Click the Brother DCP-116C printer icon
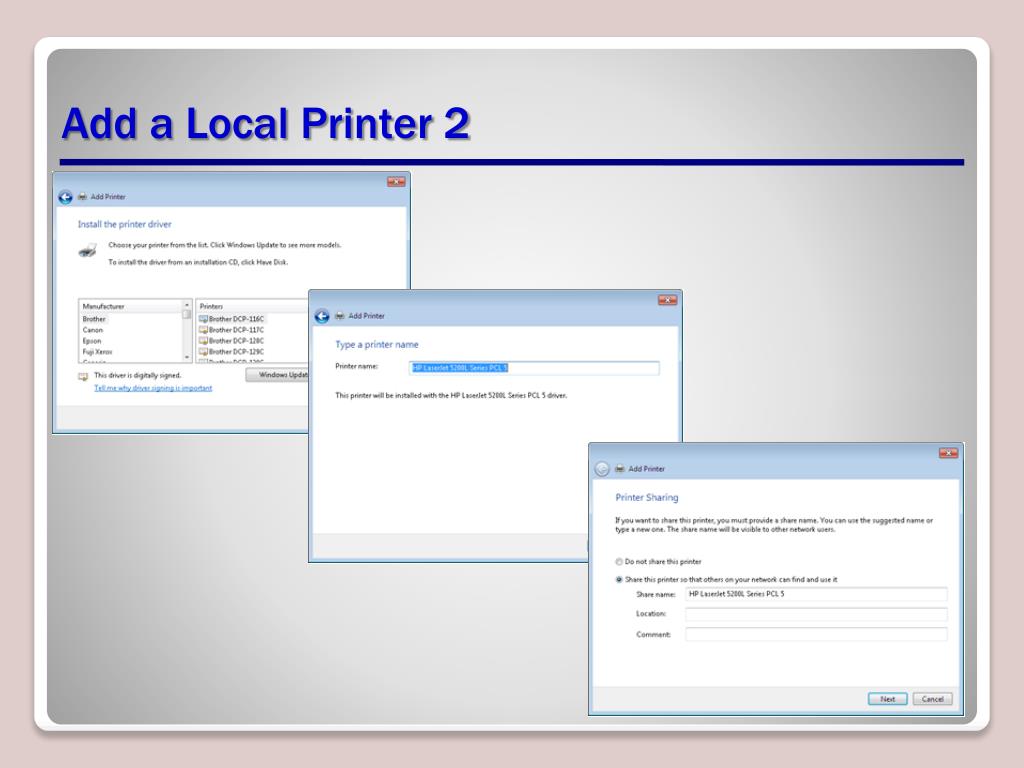 pos(203,319)
